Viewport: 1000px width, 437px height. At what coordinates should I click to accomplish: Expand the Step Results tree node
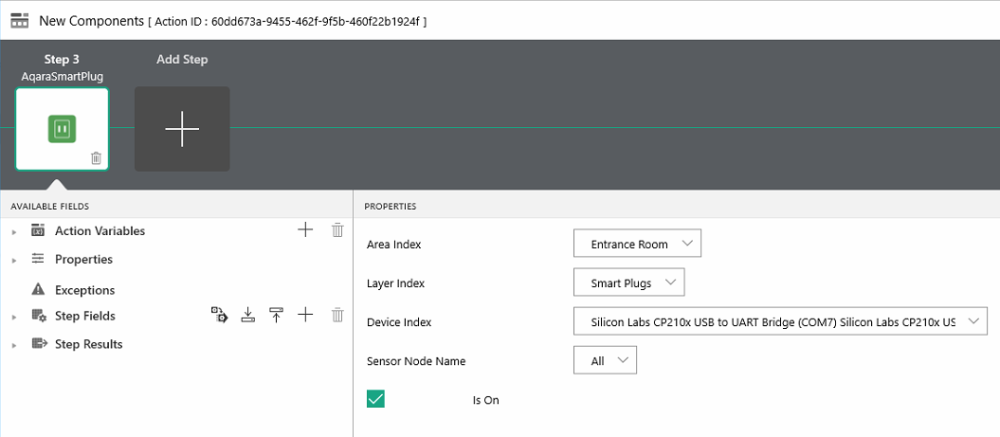(14, 345)
